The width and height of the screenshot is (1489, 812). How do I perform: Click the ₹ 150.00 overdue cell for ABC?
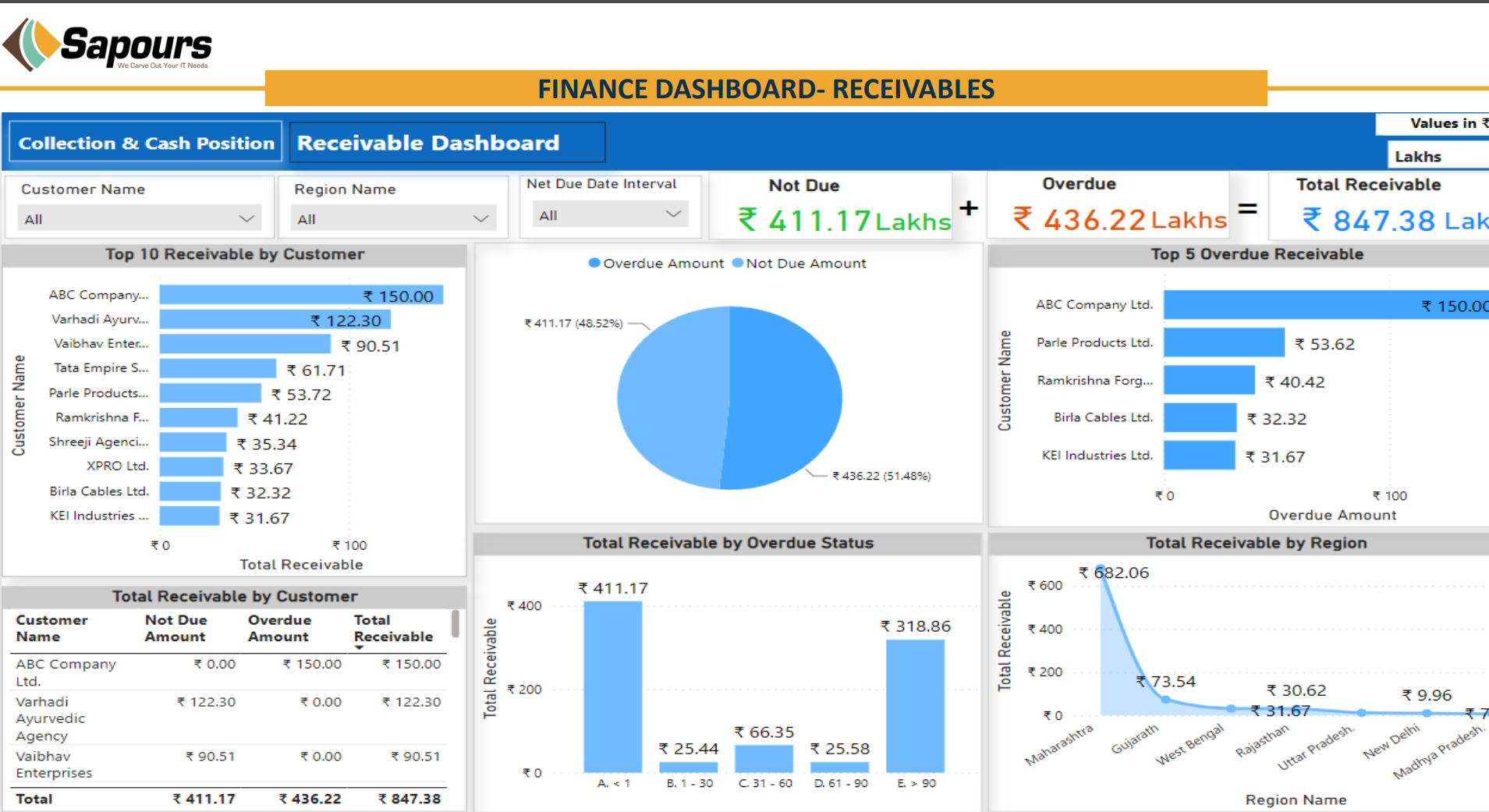[x=312, y=664]
